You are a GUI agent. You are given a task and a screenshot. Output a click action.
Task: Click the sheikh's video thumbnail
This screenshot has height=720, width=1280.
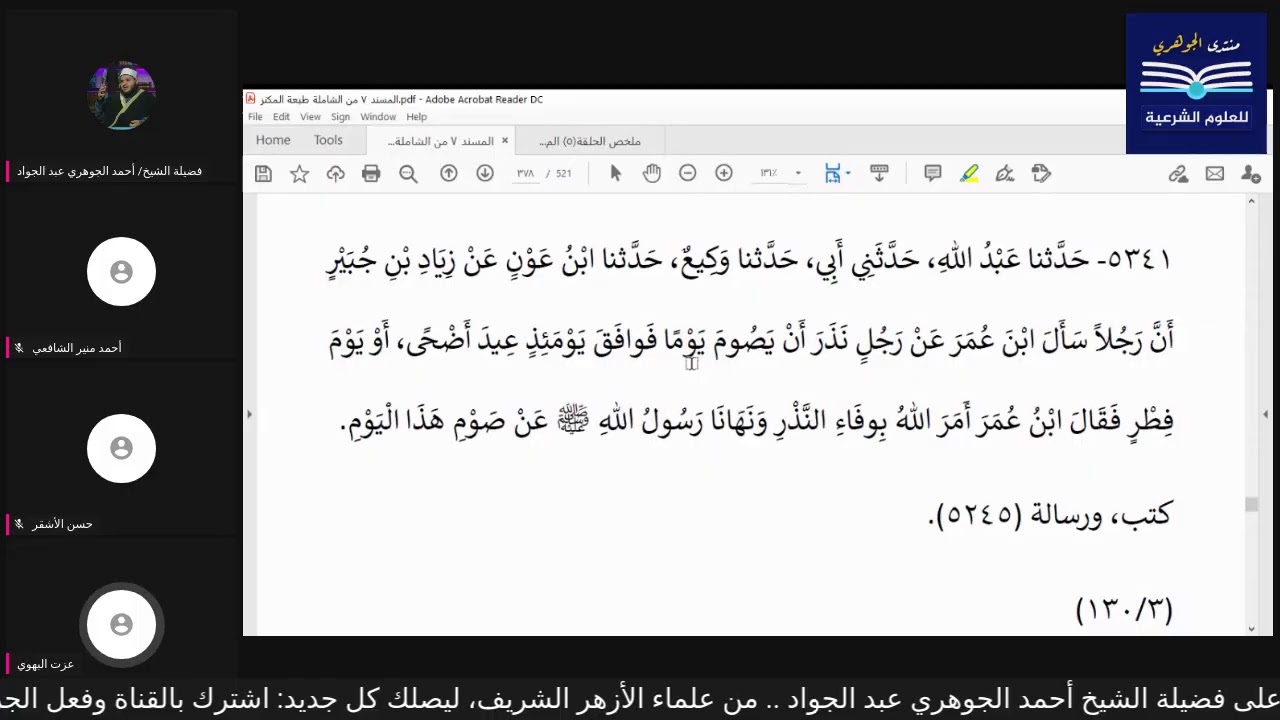tap(121, 96)
